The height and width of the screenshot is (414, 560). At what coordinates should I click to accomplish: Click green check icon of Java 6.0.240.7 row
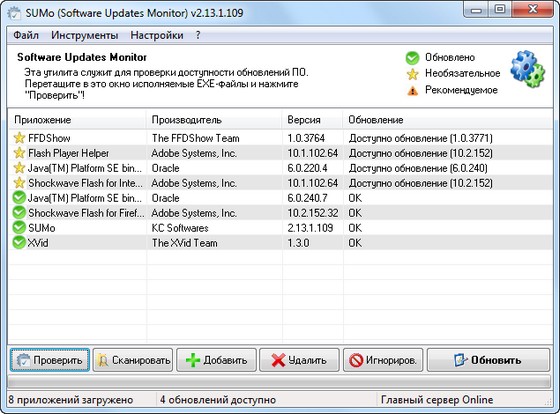(19, 198)
